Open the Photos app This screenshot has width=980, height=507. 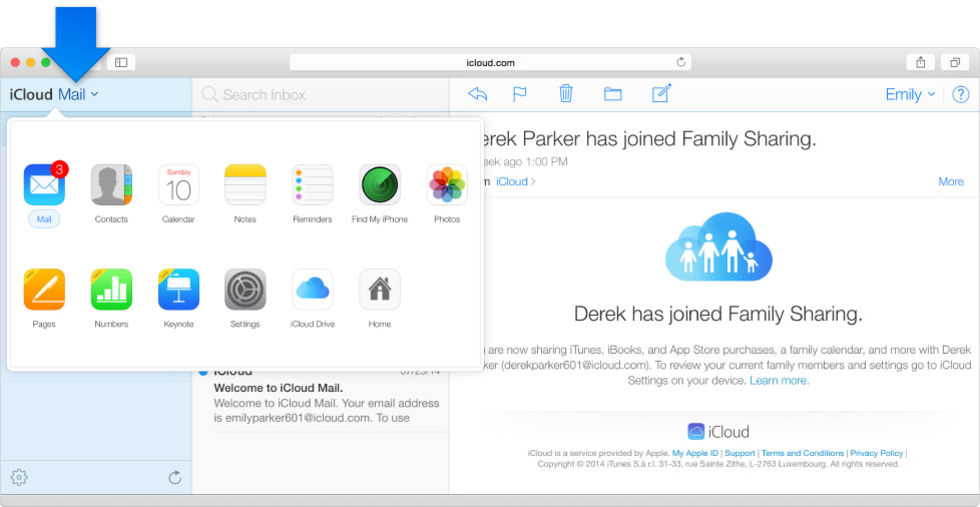tap(447, 186)
